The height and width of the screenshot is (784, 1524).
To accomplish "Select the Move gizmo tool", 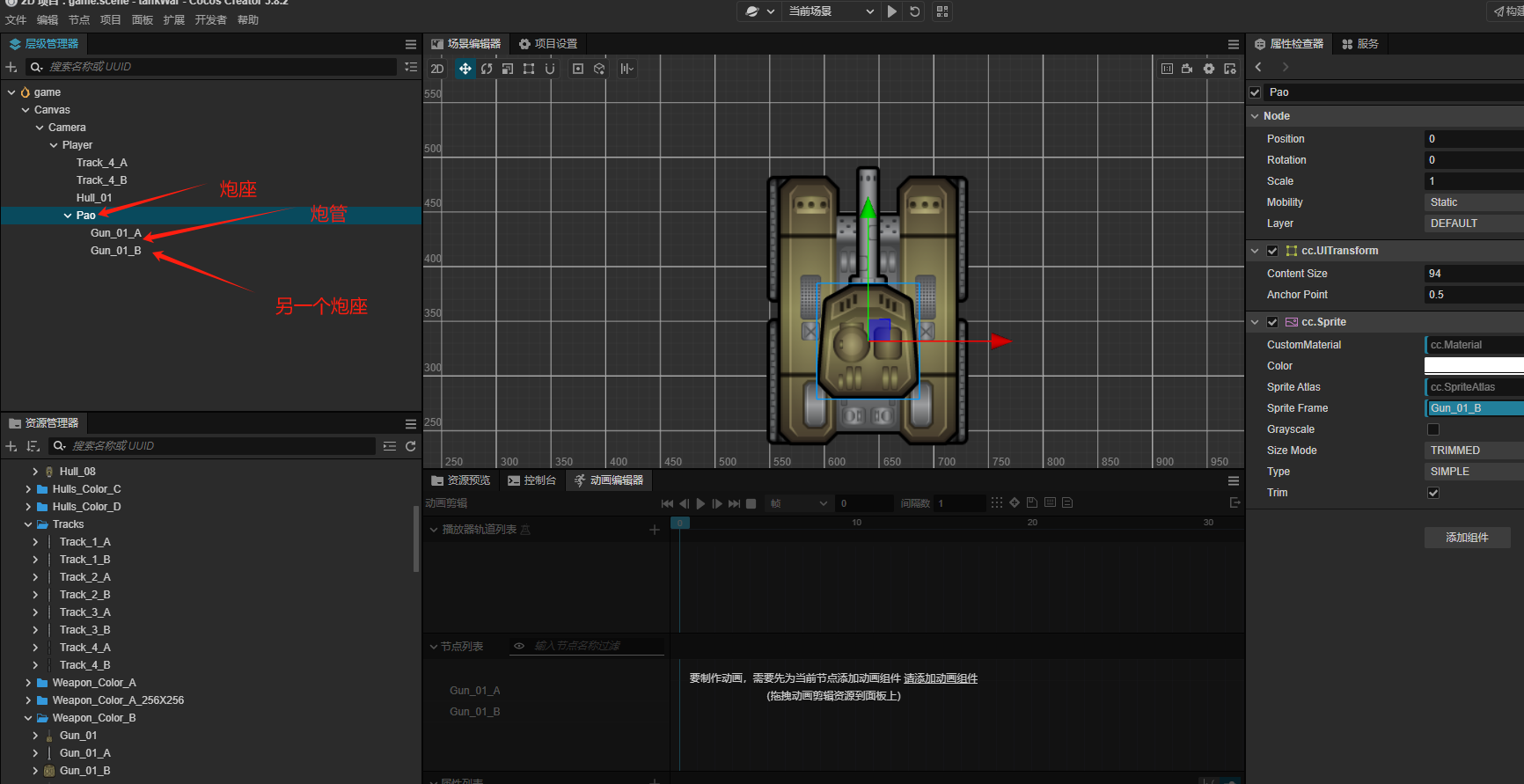I will [x=465, y=69].
